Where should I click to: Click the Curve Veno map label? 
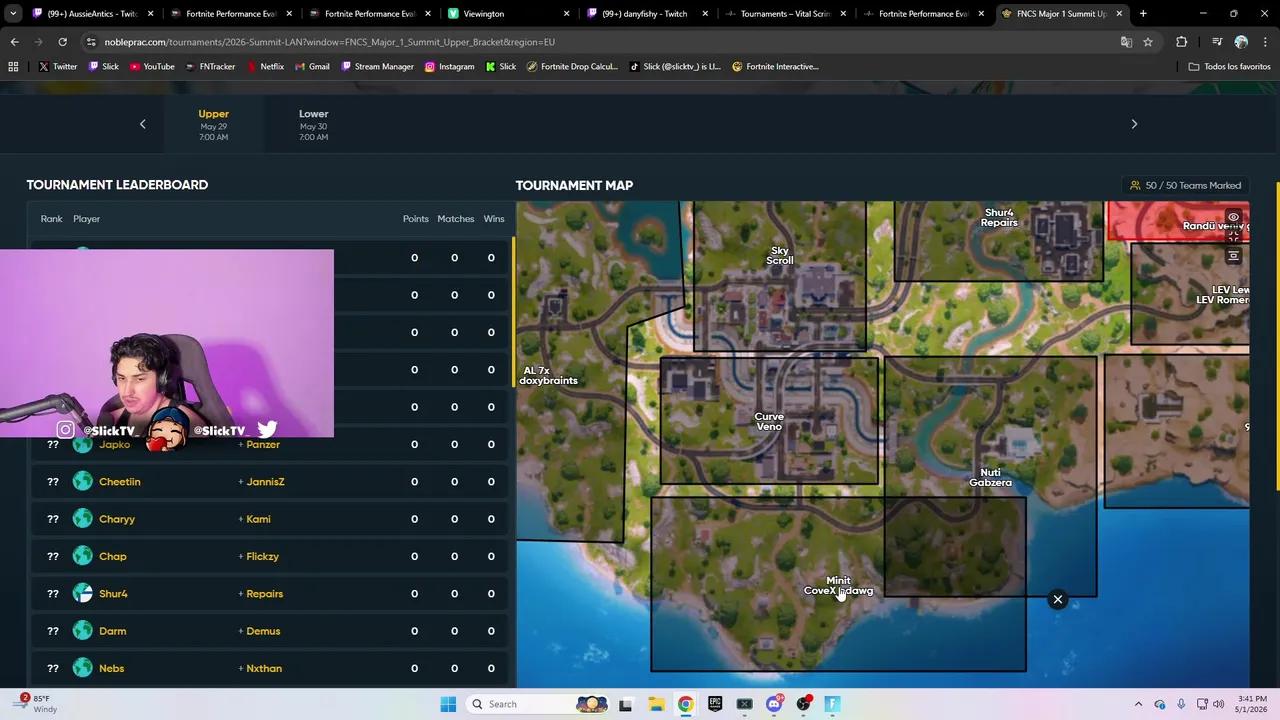(x=769, y=421)
